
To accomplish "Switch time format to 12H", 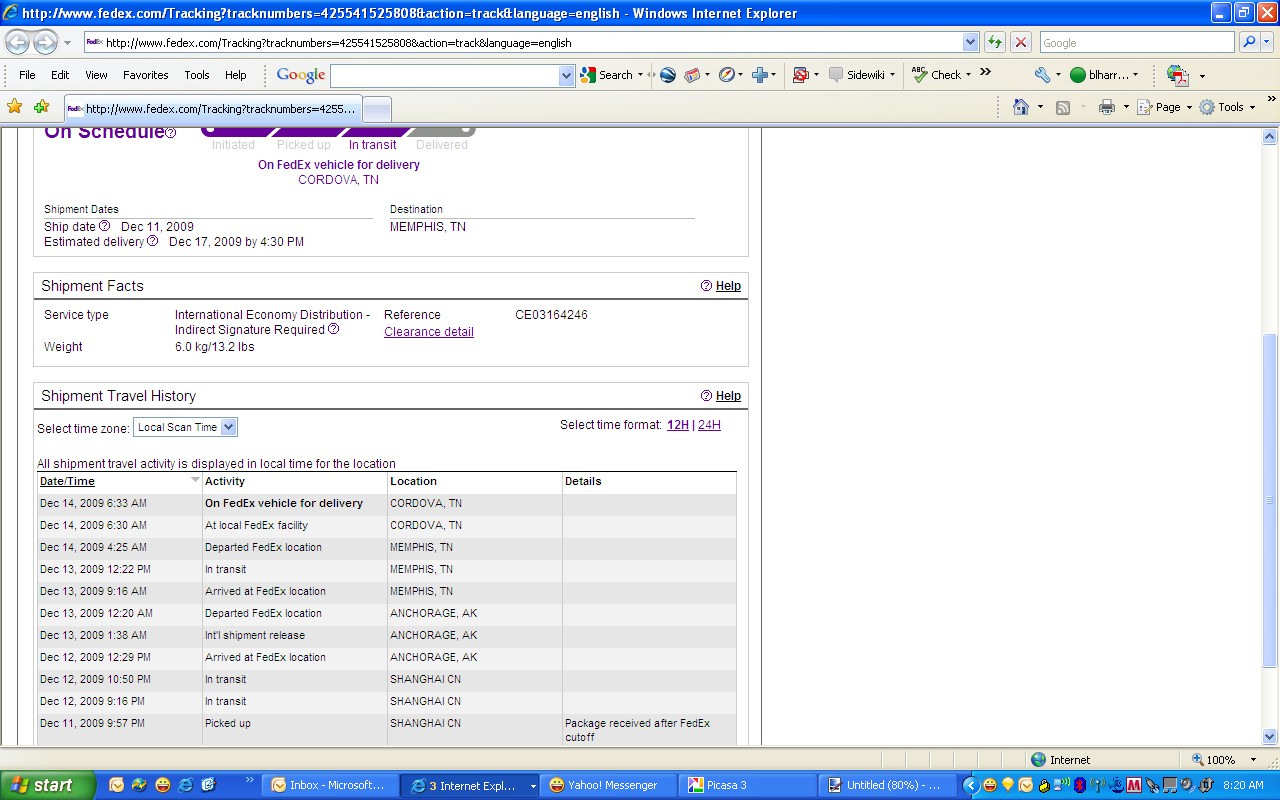I will 678,425.
